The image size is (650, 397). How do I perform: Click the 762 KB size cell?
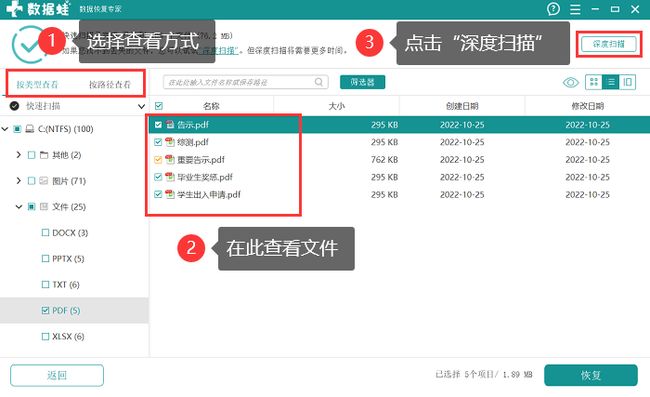pos(384,159)
